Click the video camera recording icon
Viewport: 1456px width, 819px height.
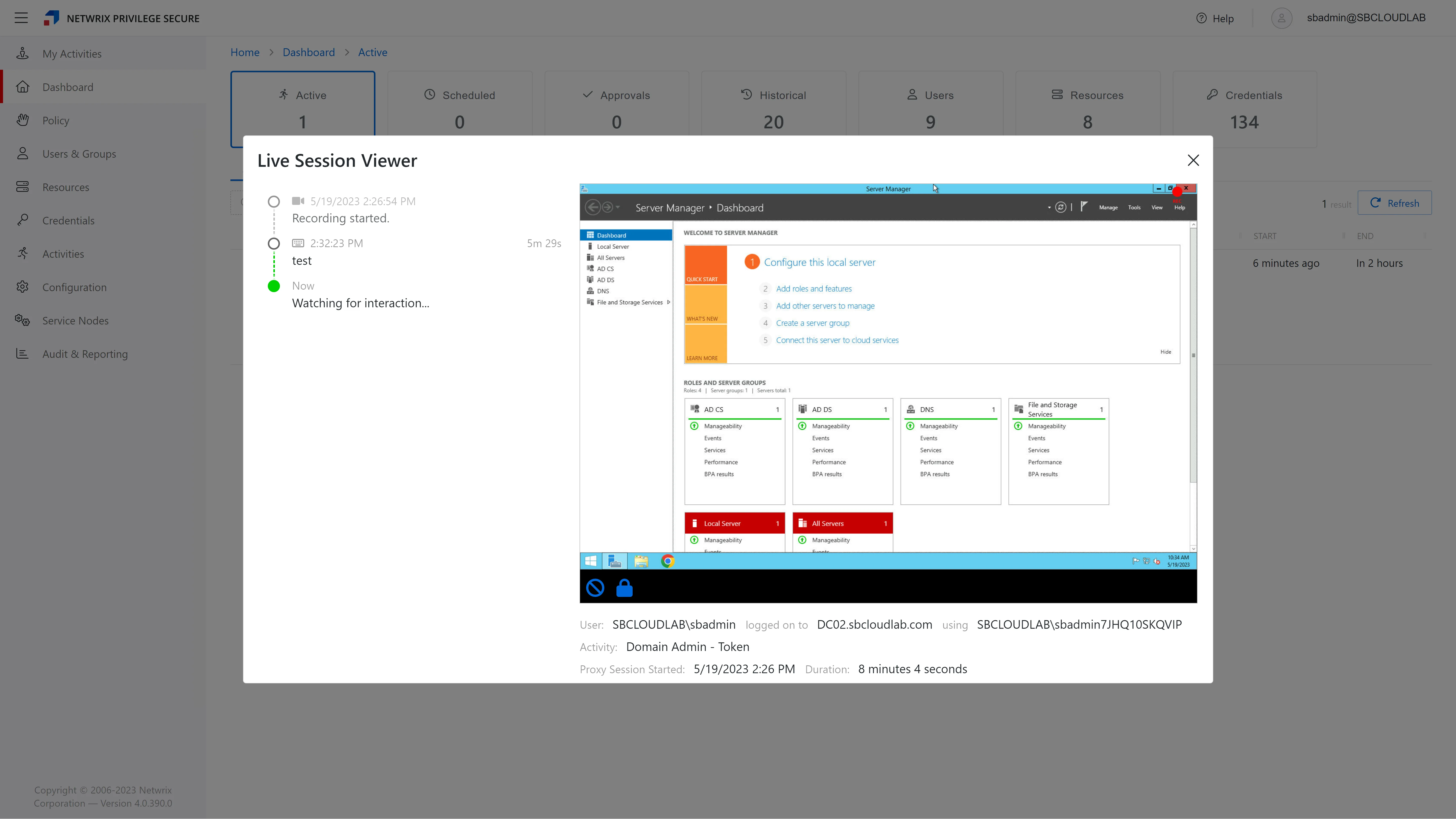point(298,201)
